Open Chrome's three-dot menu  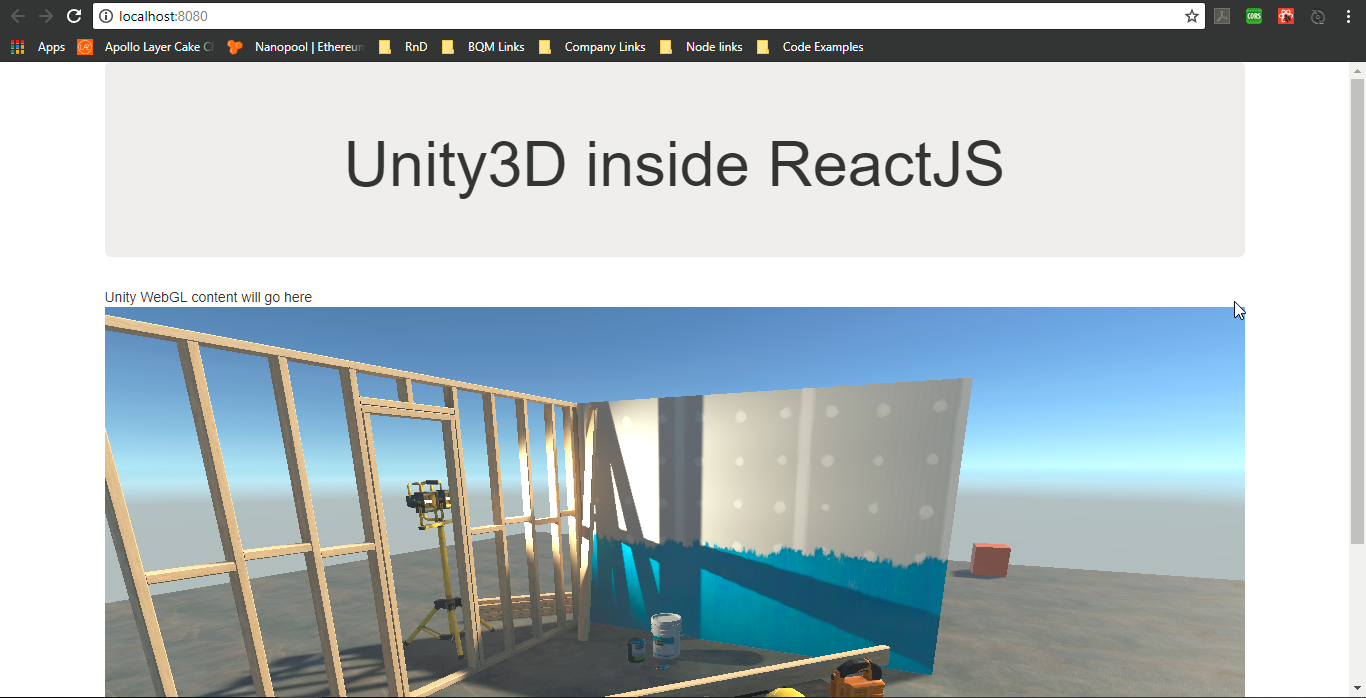point(1348,16)
